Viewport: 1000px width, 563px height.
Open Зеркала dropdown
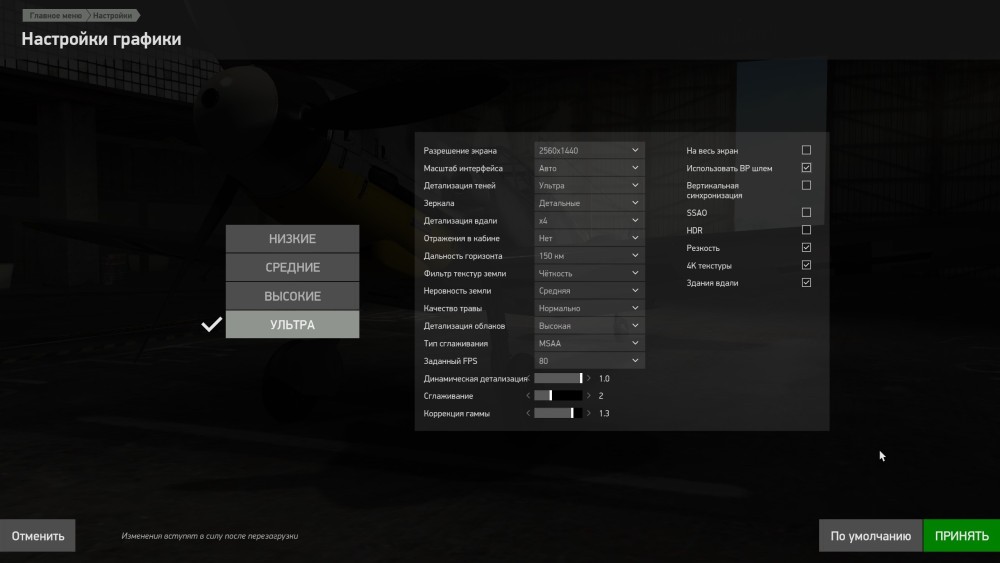[x=589, y=203]
